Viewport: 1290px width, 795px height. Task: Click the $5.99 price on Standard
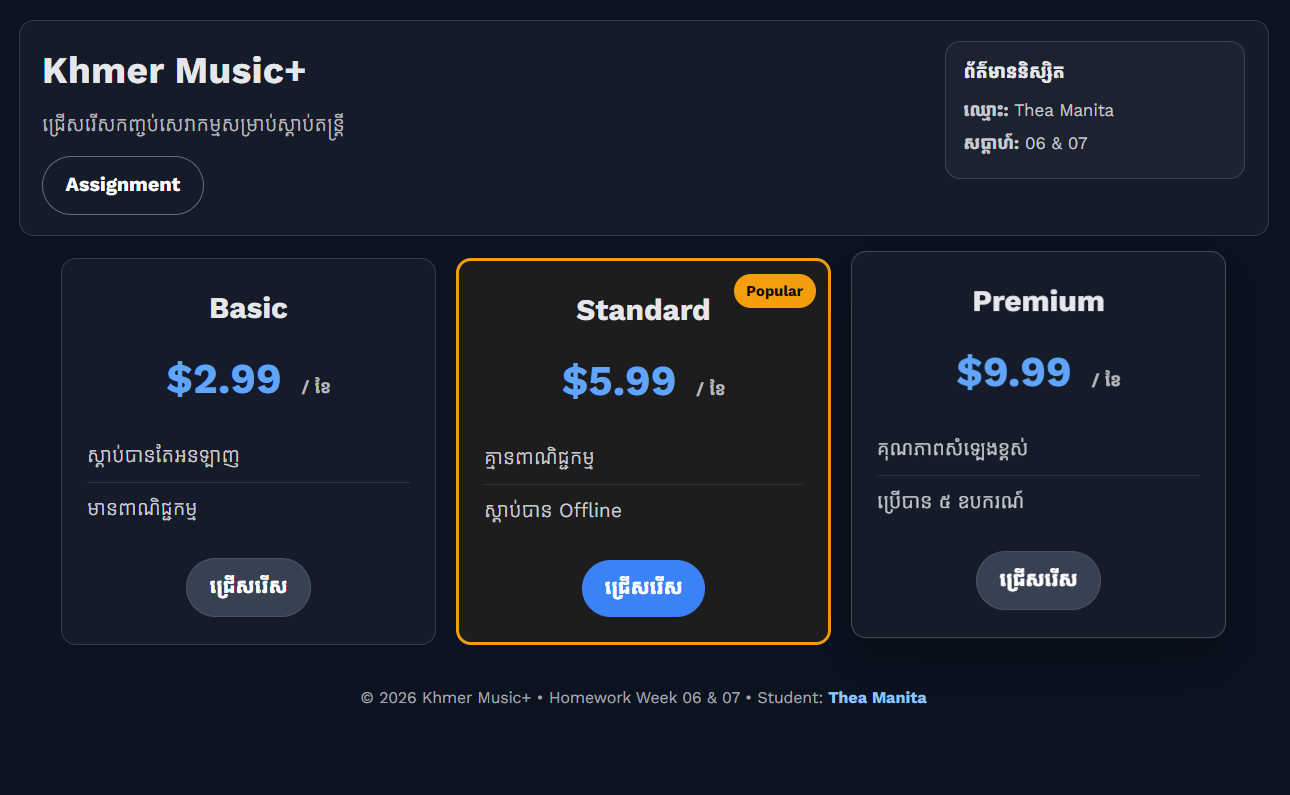(620, 381)
